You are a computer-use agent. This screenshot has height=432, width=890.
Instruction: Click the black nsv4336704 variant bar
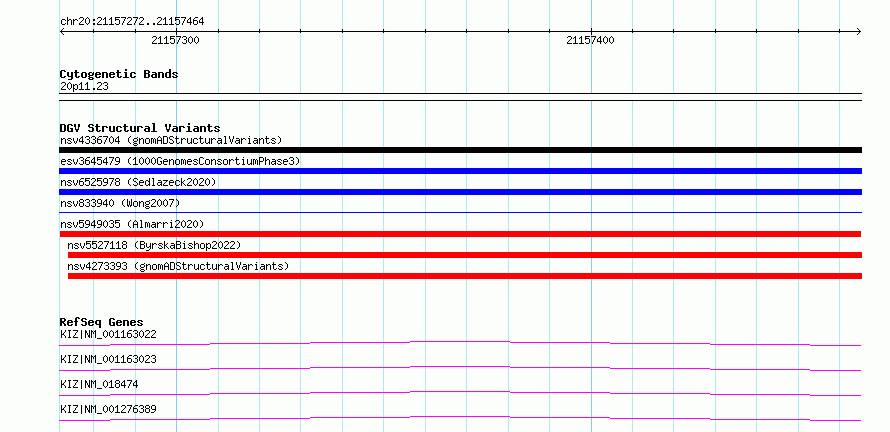460,150
